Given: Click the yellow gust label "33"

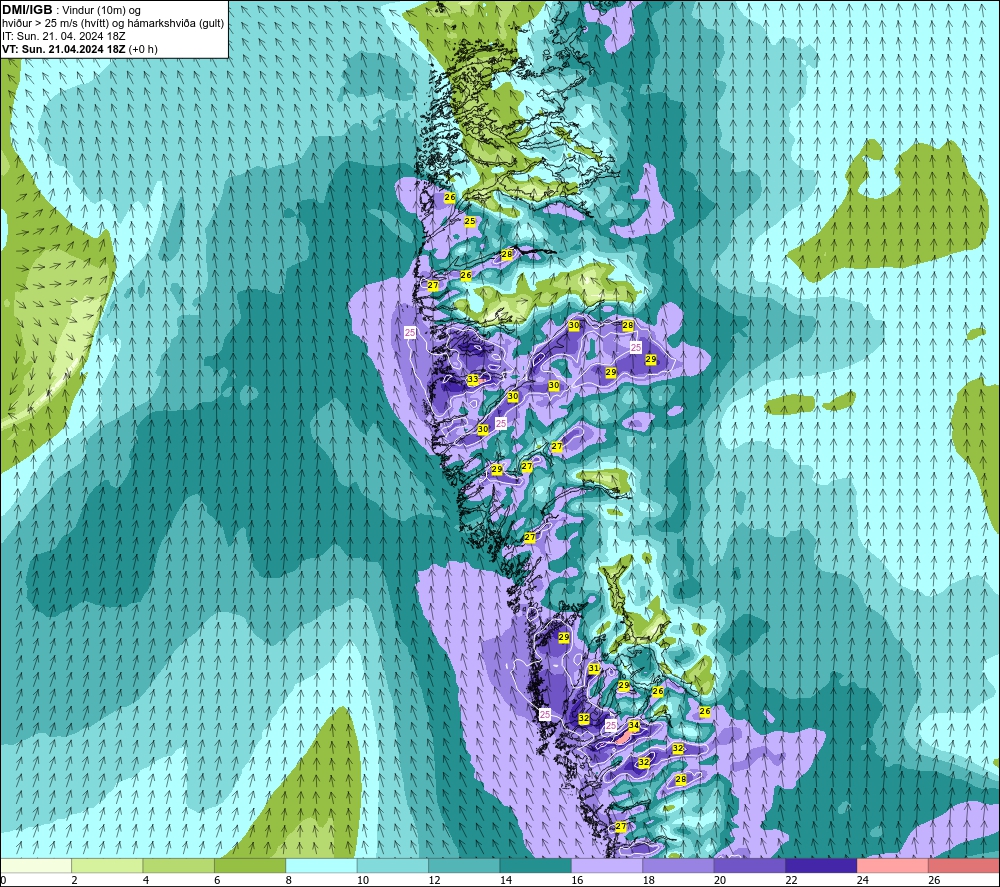Looking at the screenshot, I should (473, 379).
